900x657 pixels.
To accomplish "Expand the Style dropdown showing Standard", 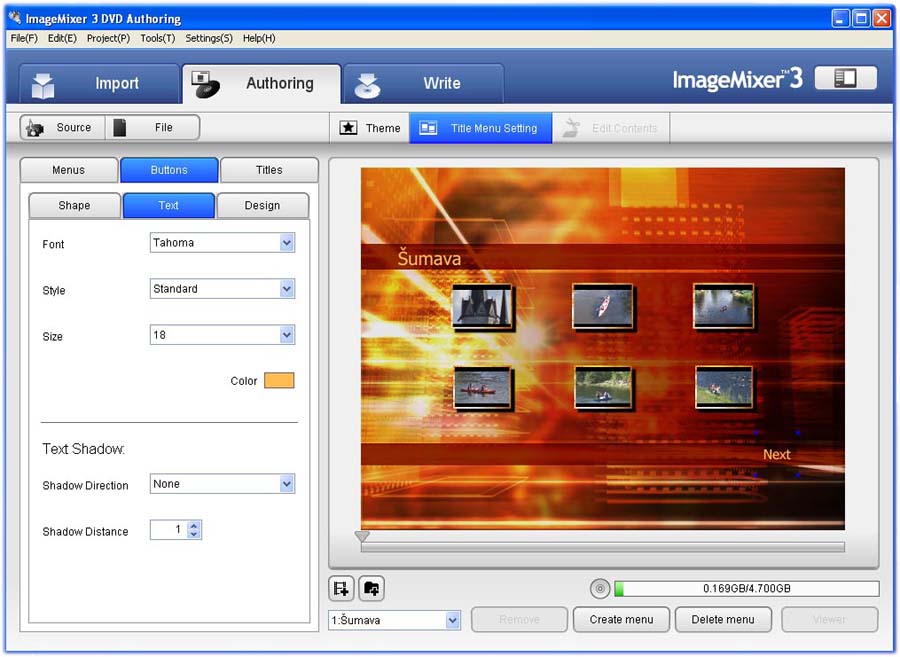I will click(287, 289).
